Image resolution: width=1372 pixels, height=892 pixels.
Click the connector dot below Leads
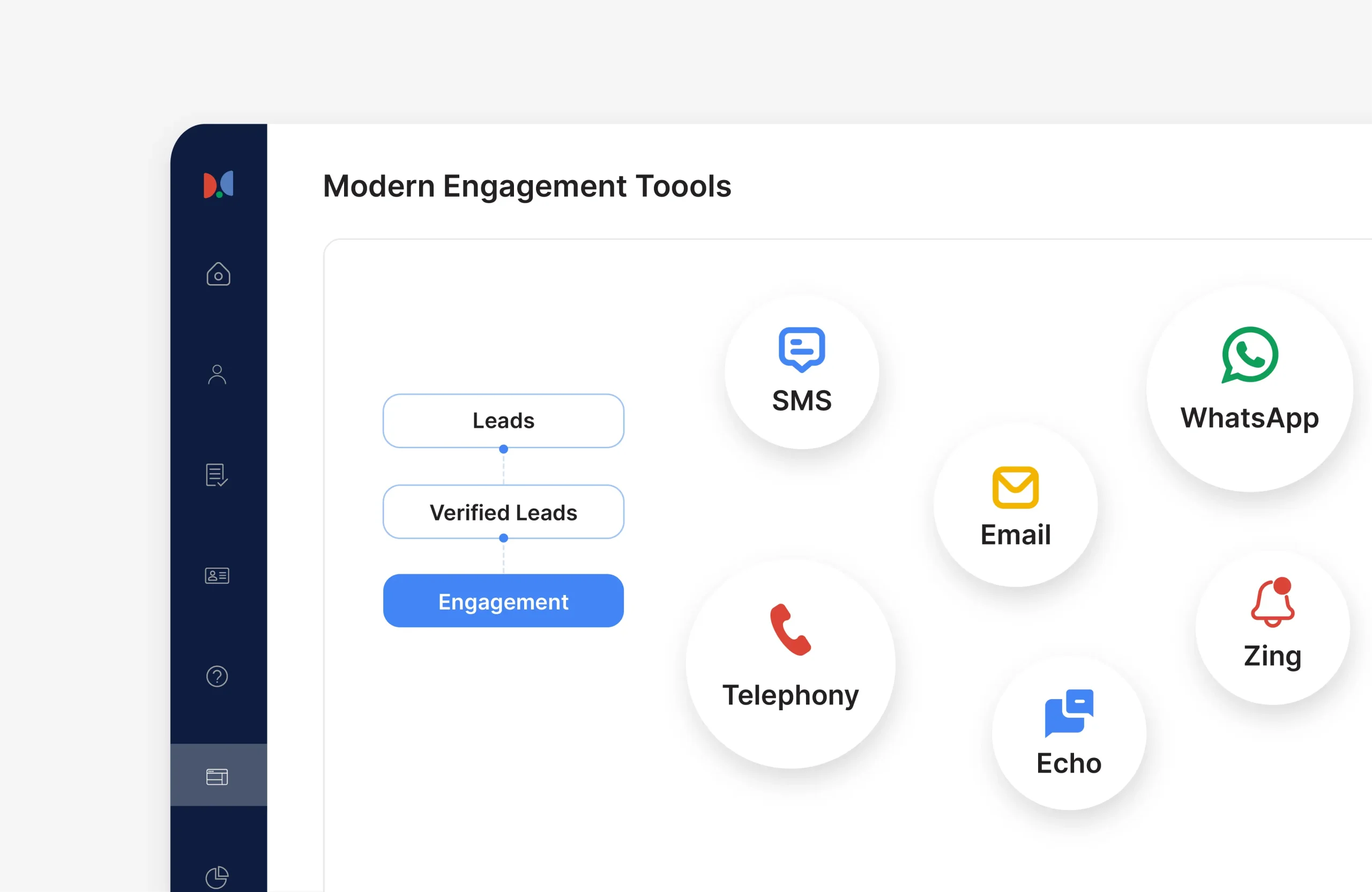tap(503, 449)
